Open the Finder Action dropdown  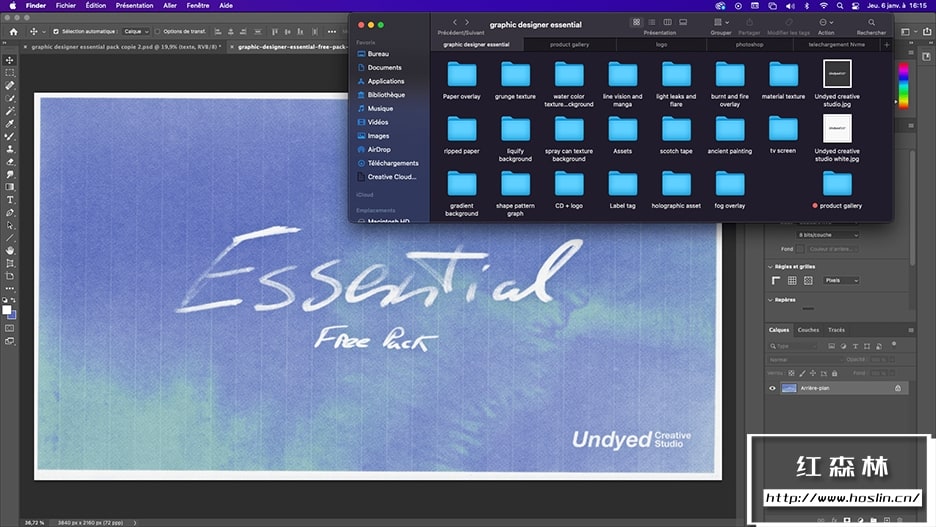coord(826,22)
